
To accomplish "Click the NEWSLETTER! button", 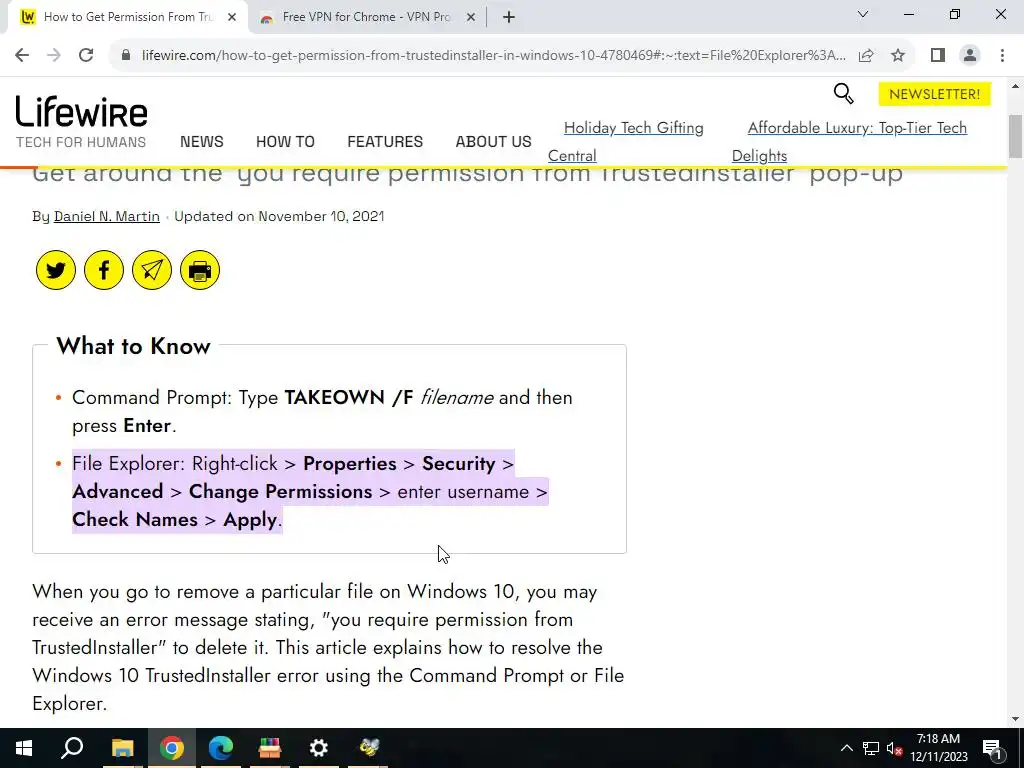I will 935,94.
